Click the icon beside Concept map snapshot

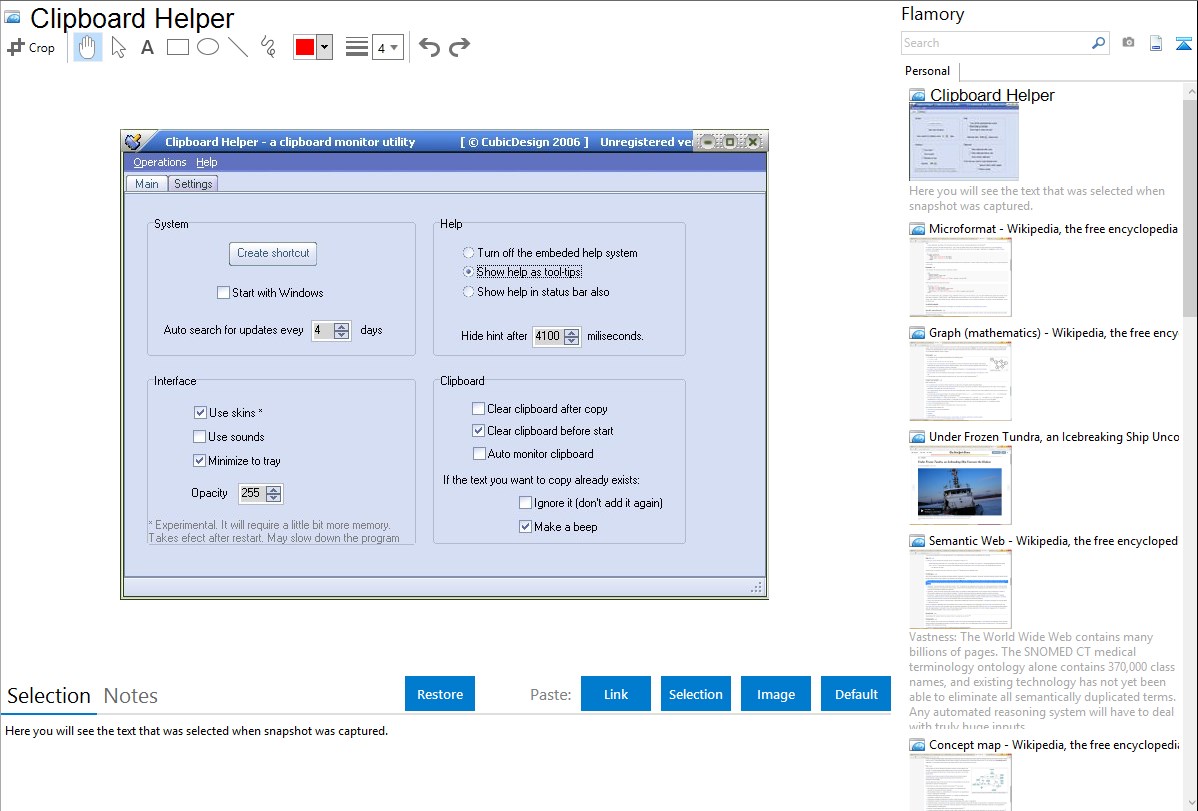[917, 745]
